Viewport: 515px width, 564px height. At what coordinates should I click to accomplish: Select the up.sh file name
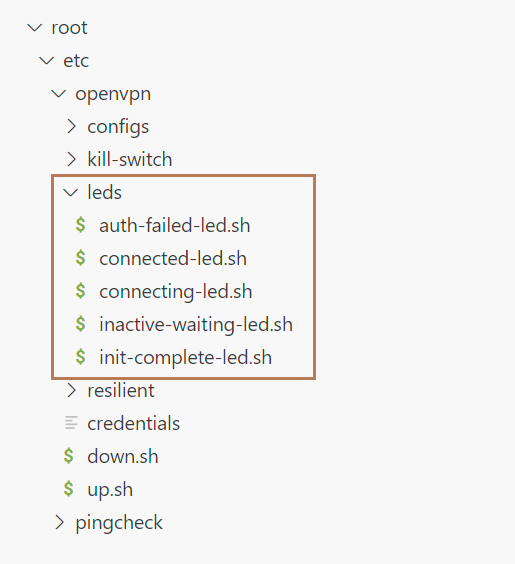click(x=110, y=490)
